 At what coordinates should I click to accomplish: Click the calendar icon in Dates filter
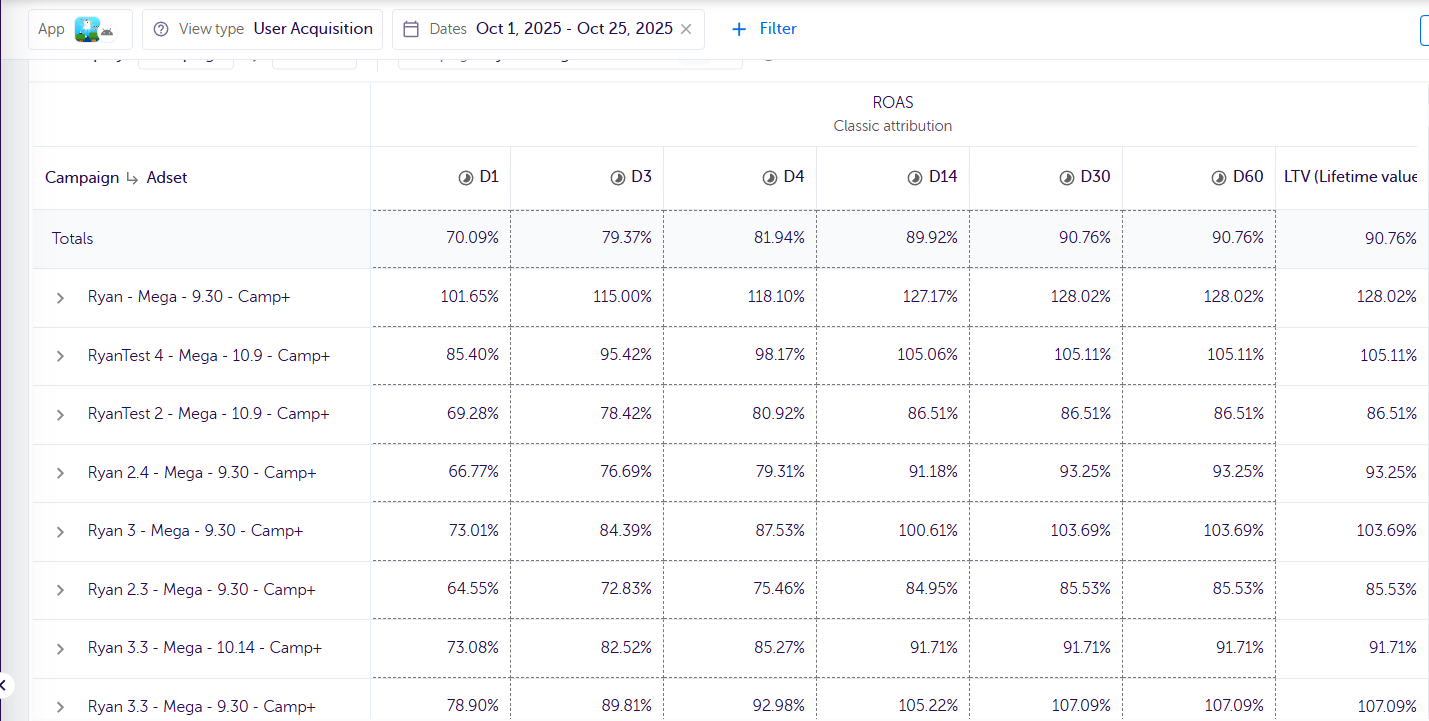[411, 29]
